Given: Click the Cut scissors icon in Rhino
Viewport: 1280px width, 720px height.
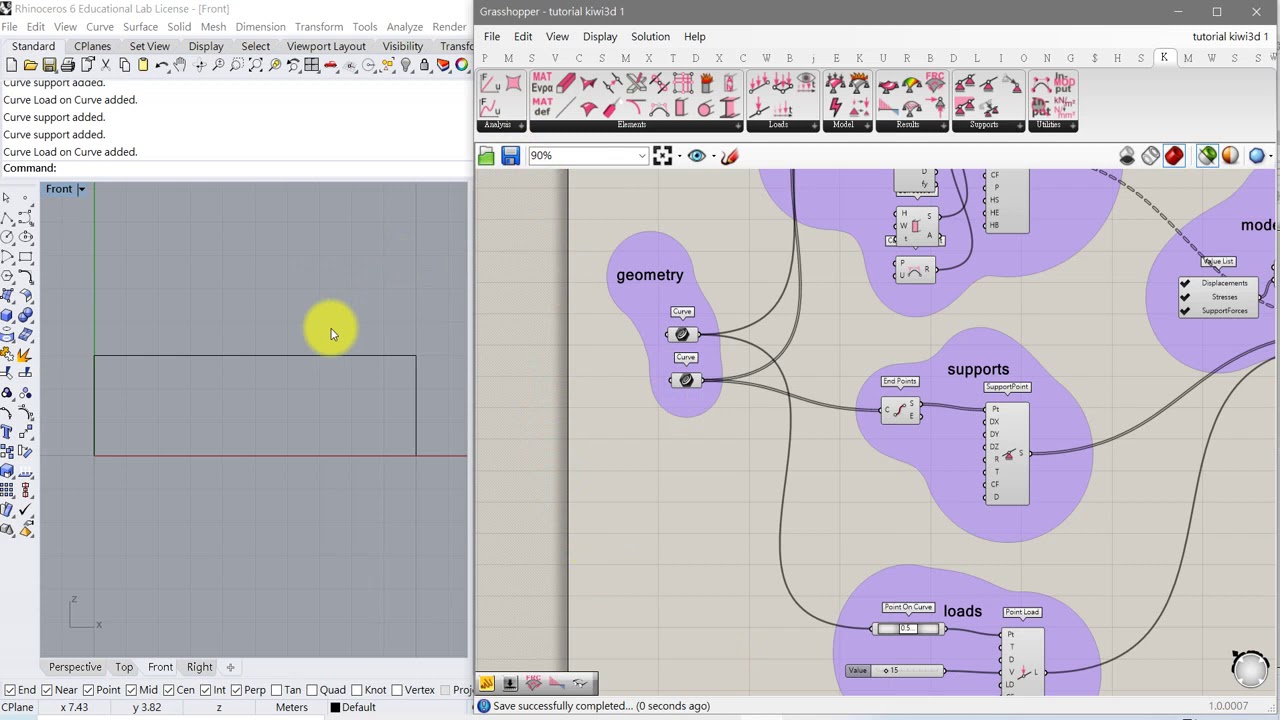Looking at the screenshot, I should coord(106,65).
